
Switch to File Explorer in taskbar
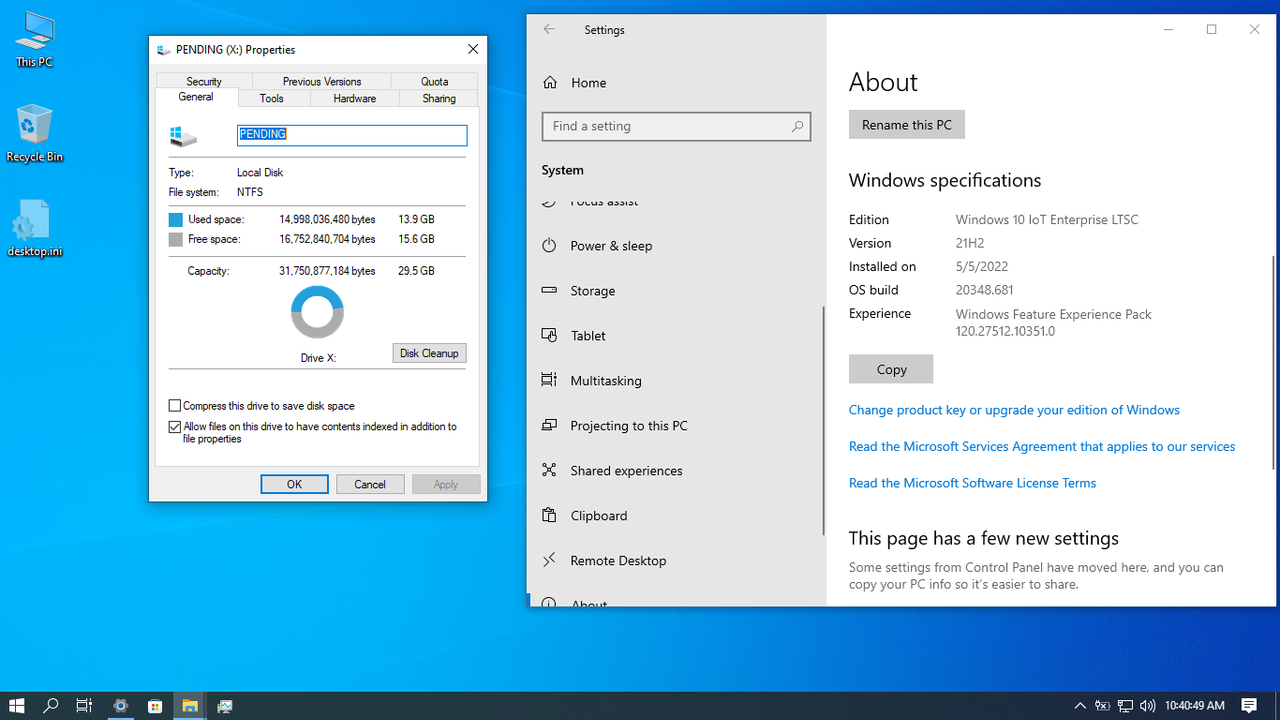[x=190, y=706]
